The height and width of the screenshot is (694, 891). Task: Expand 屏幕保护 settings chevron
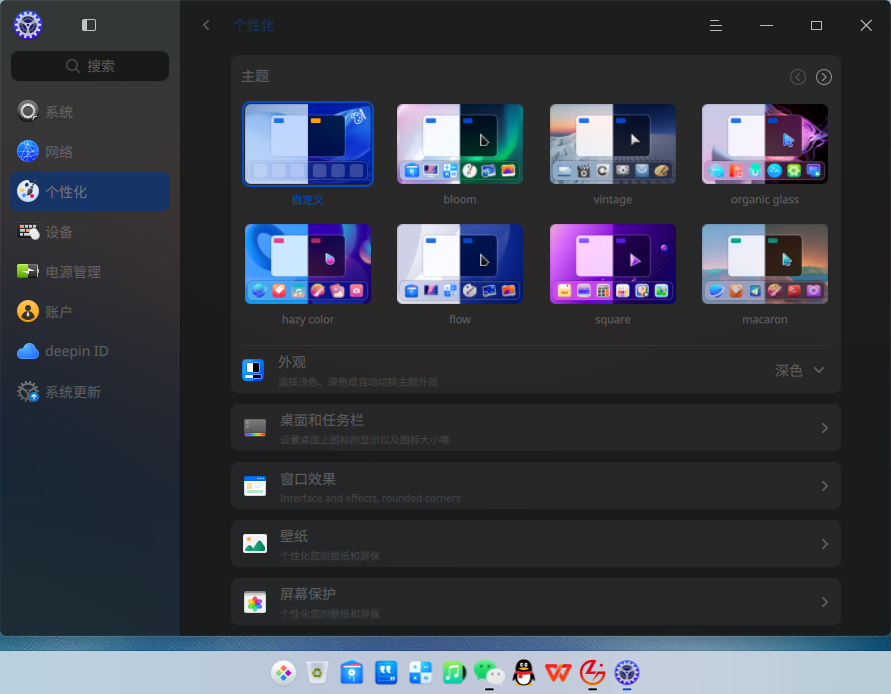coord(825,602)
